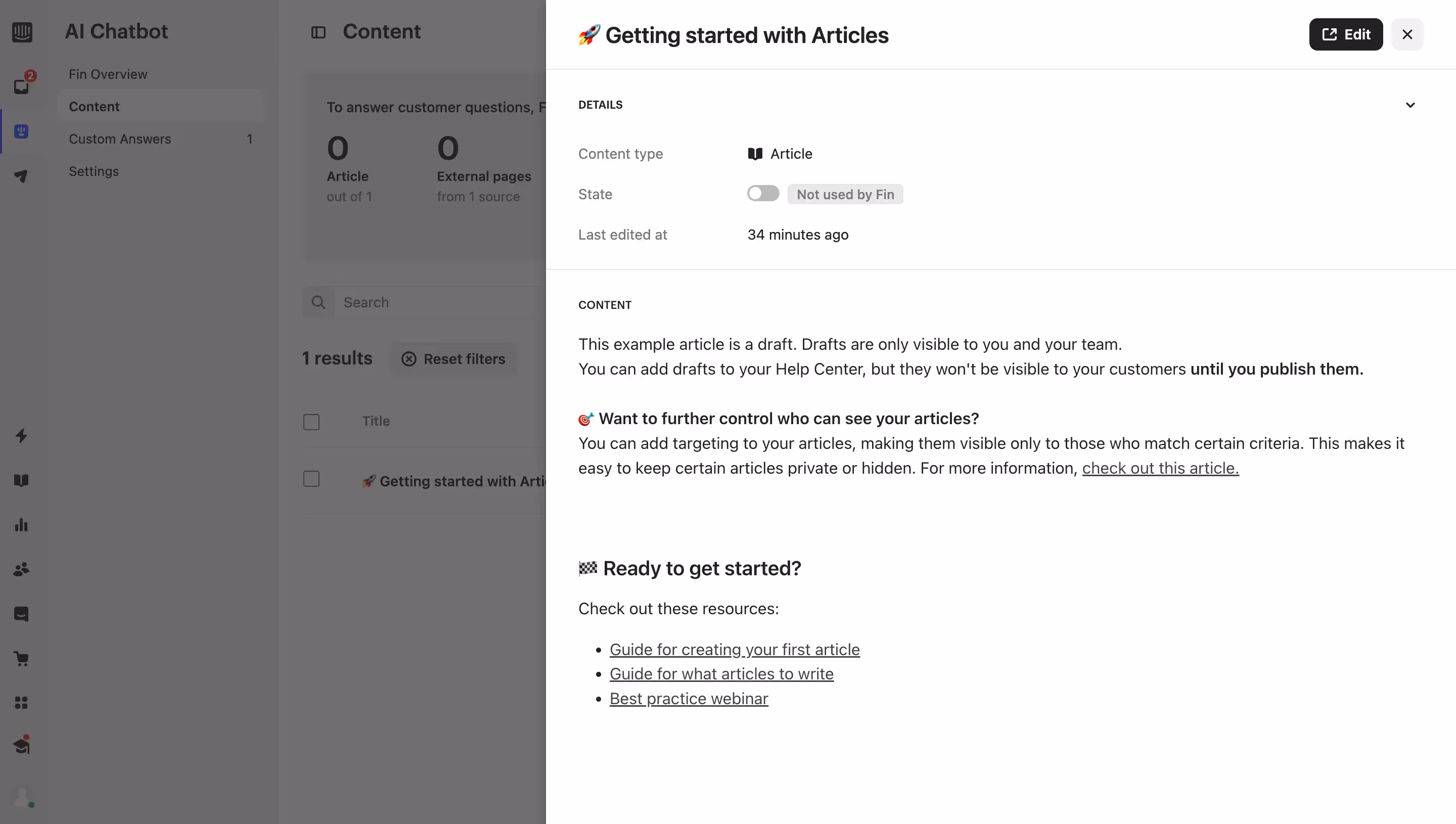Open the Messenger chat bubble icon

pos(22,614)
